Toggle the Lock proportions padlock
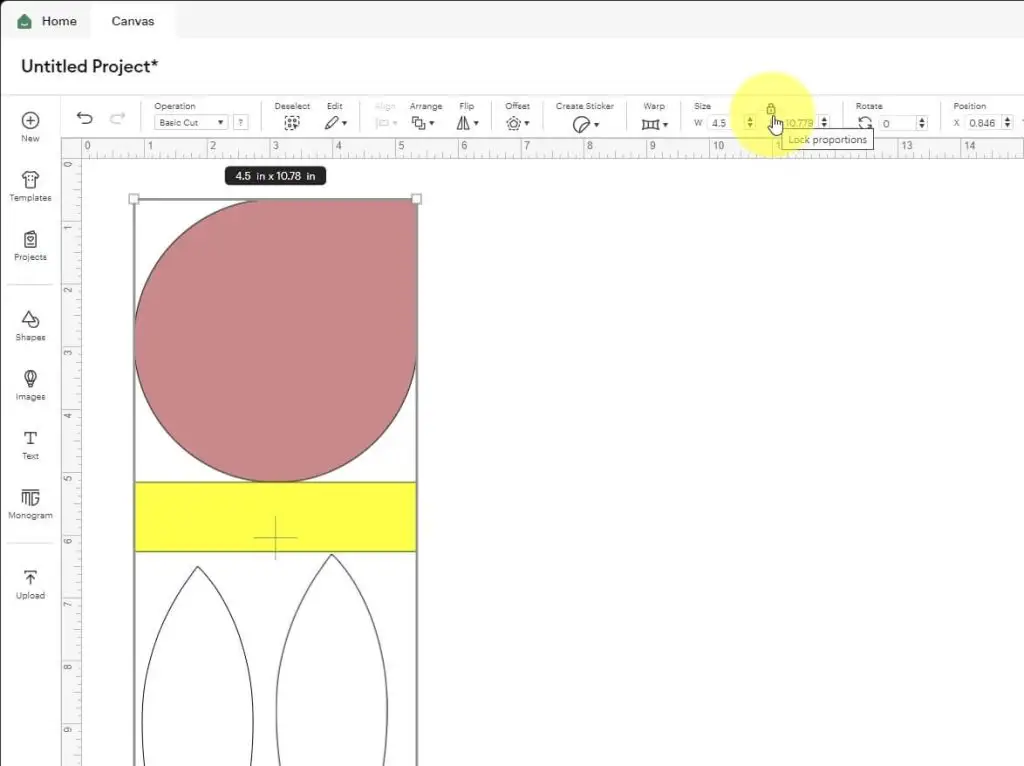This screenshot has width=1024, height=766. [771, 109]
